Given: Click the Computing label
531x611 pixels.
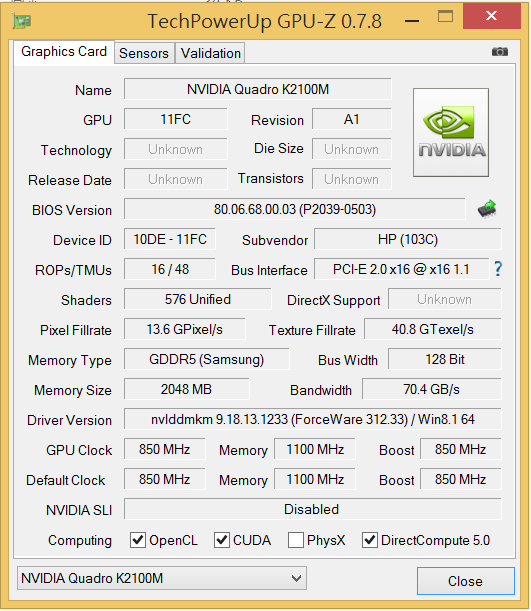Looking at the screenshot, I should tap(80, 540).
